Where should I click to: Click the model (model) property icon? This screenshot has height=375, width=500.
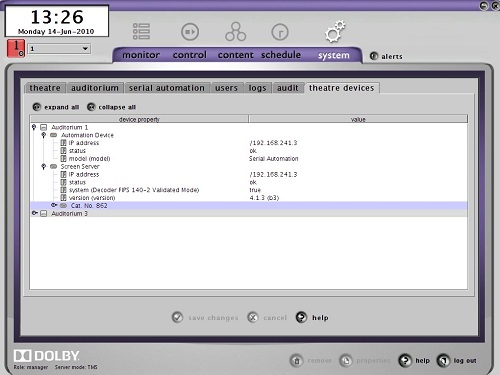click(x=63, y=158)
